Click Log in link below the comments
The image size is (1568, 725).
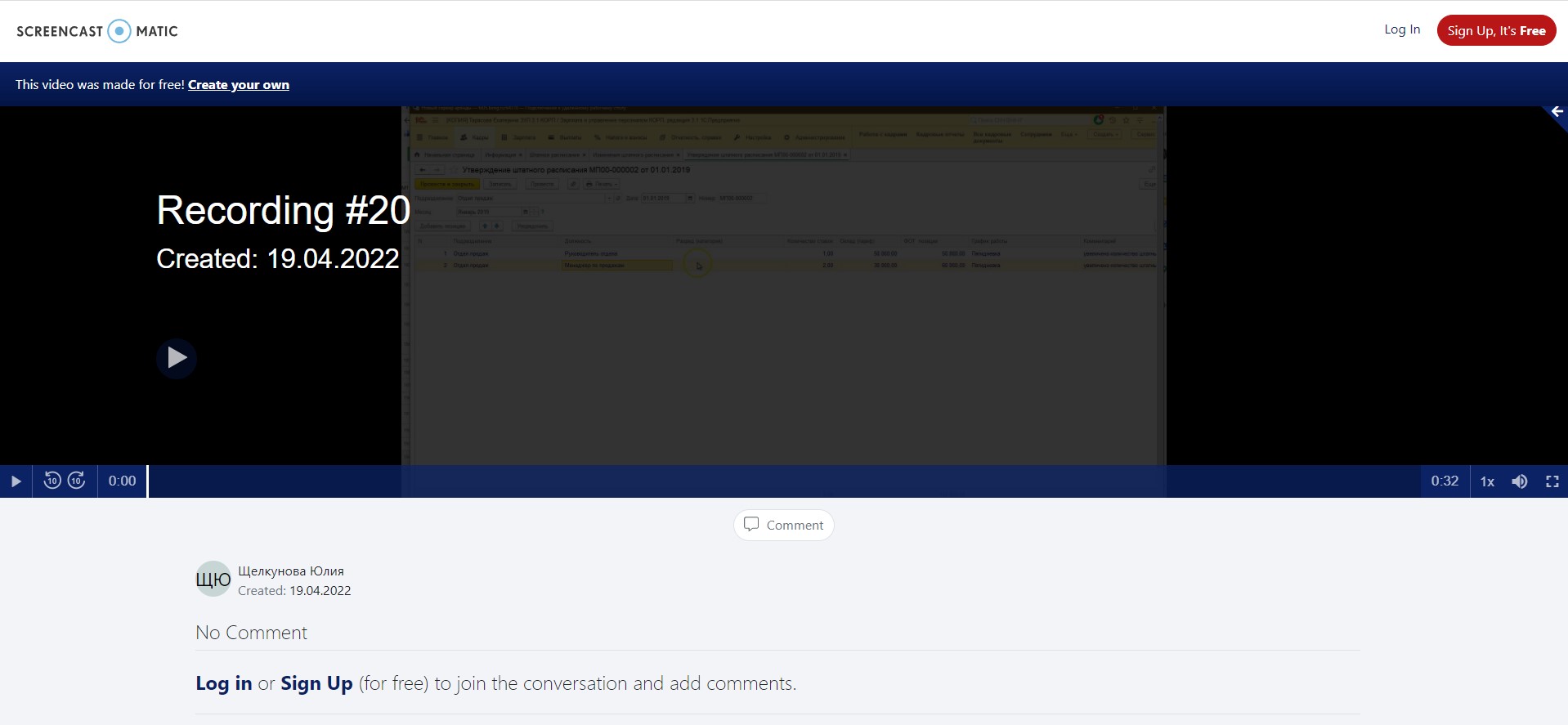click(x=223, y=683)
